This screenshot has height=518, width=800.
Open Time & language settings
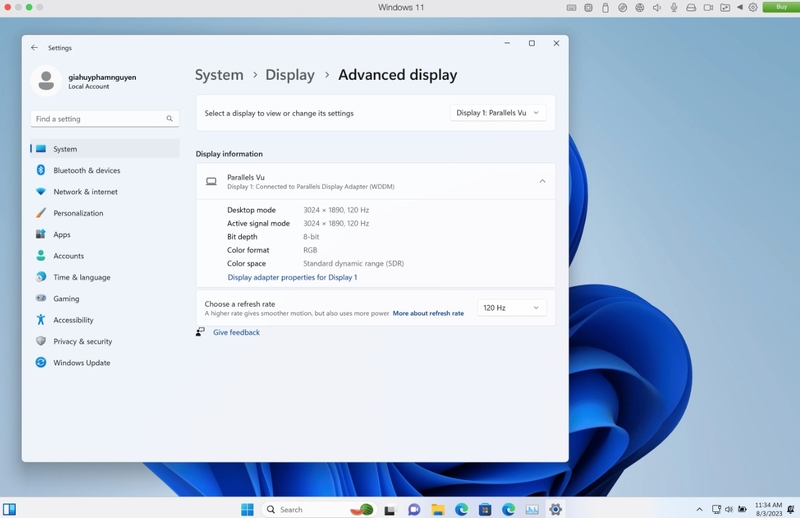coord(105,277)
